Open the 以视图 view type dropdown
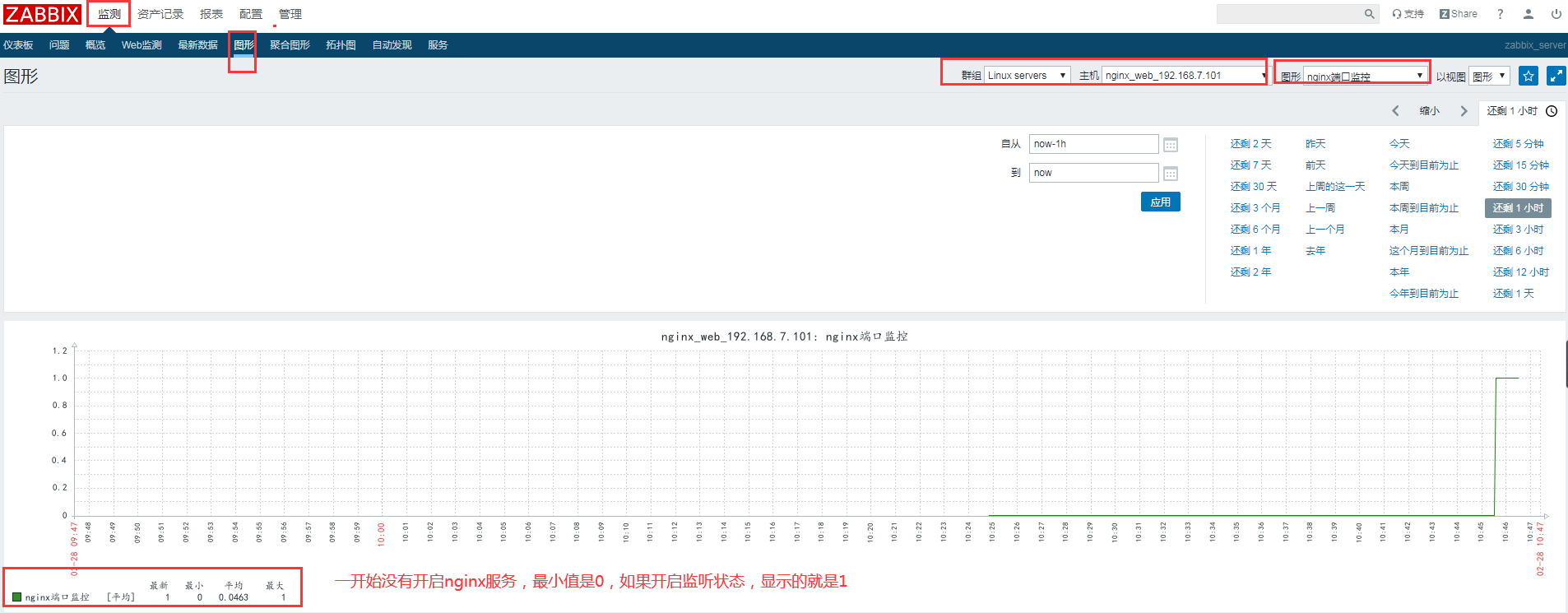 tap(1489, 76)
